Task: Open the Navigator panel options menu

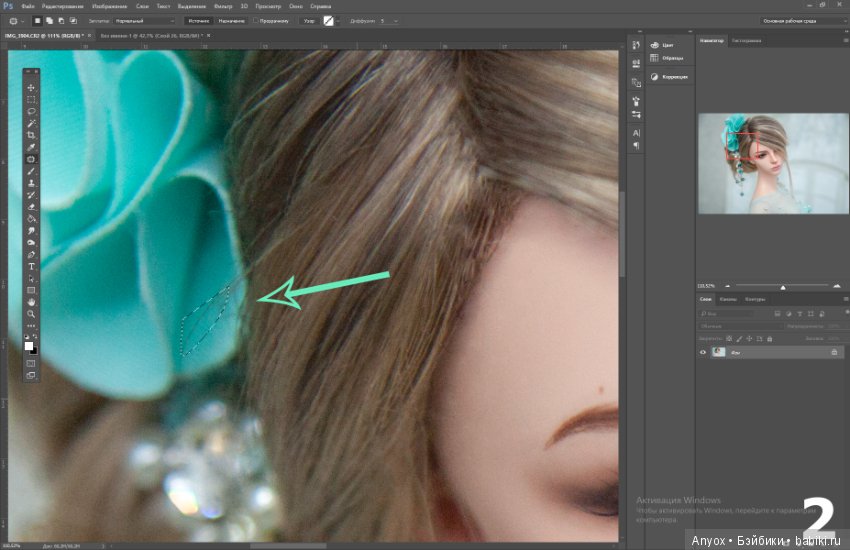Action: tap(846, 41)
